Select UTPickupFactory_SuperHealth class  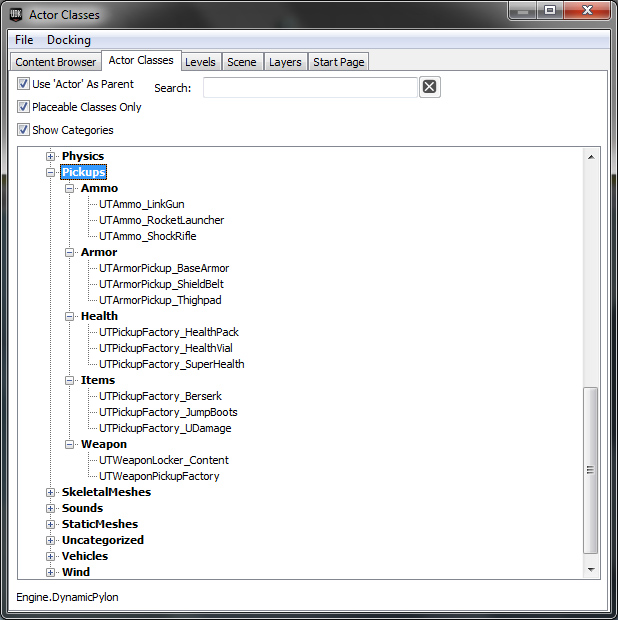(172, 364)
